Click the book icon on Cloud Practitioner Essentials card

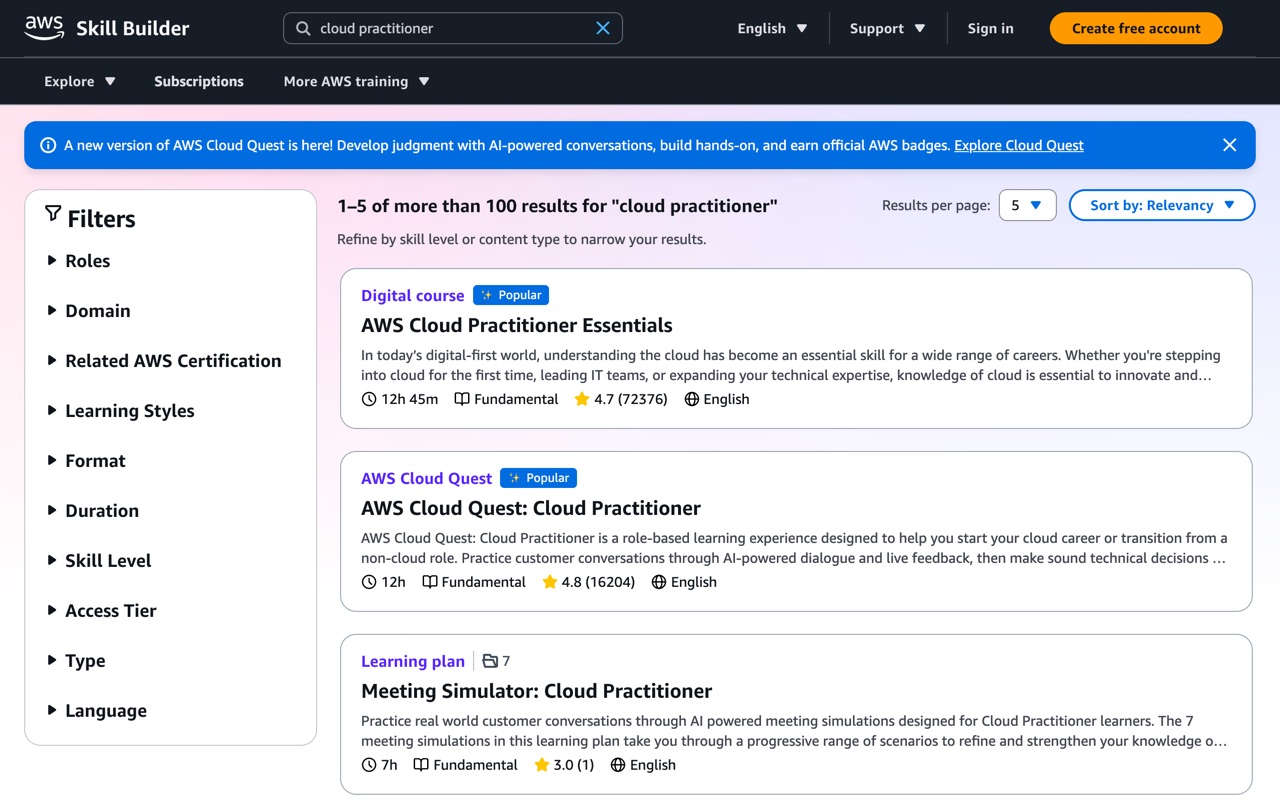[x=462, y=399]
